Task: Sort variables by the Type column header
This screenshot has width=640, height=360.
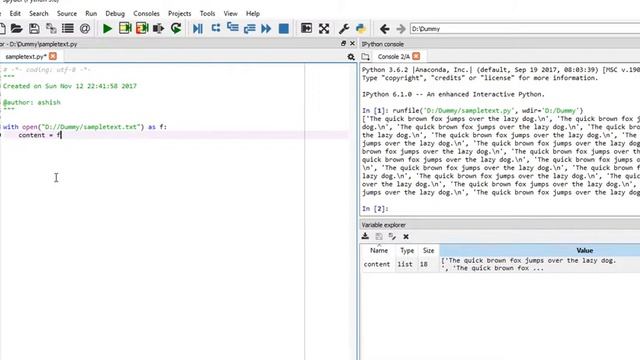Action: pos(407,250)
